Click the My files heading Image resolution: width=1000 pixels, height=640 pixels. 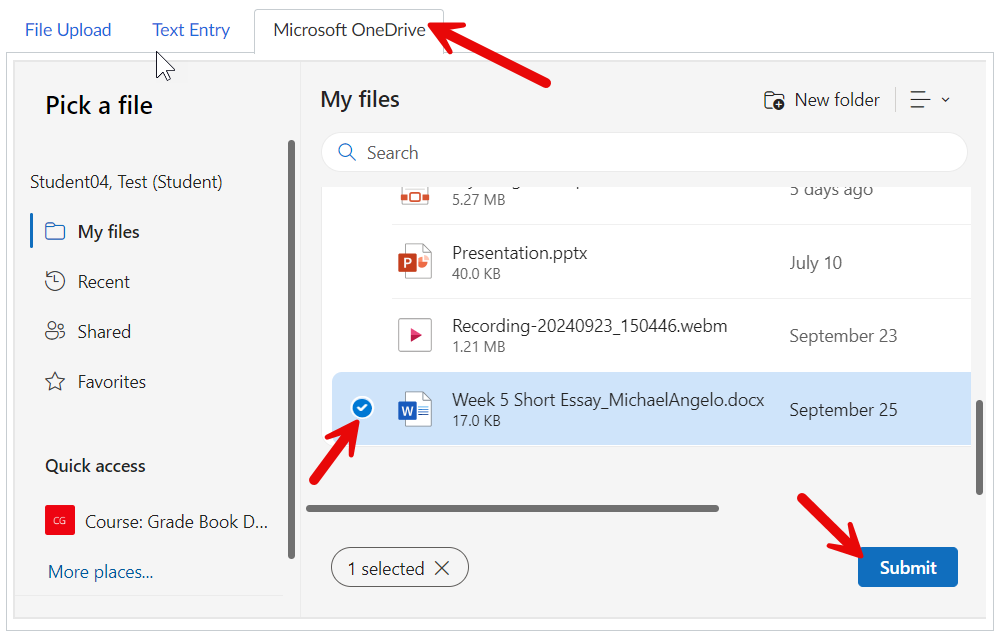pos(360,99)
